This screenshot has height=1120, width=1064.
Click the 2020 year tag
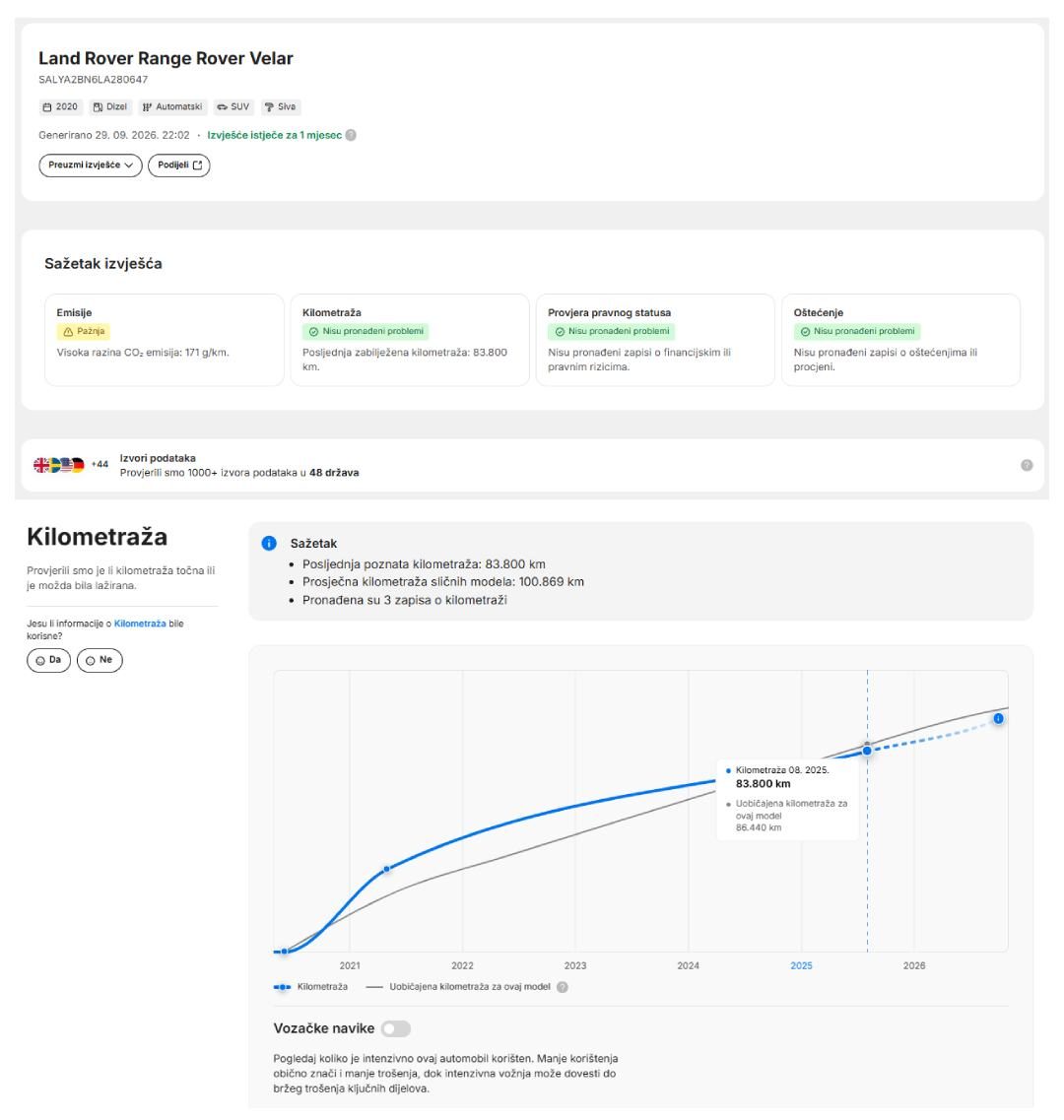point(60,107)
